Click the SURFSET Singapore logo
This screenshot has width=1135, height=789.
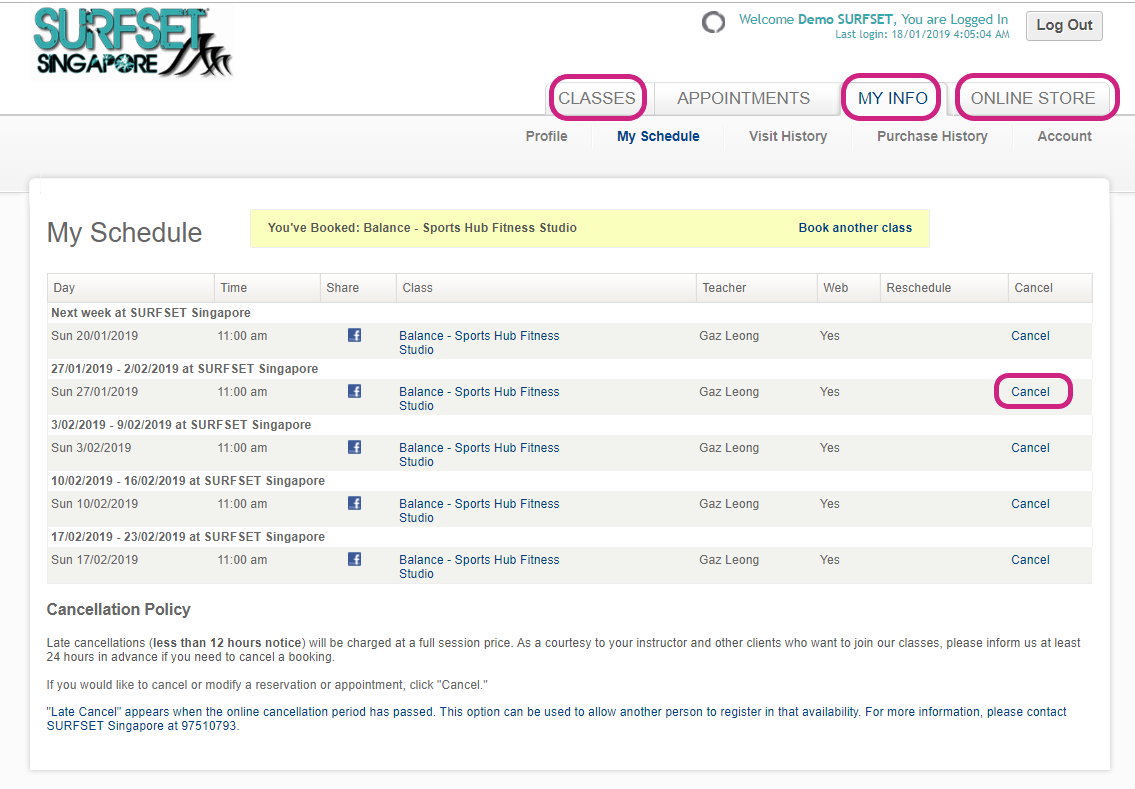[x=133, y=42]
